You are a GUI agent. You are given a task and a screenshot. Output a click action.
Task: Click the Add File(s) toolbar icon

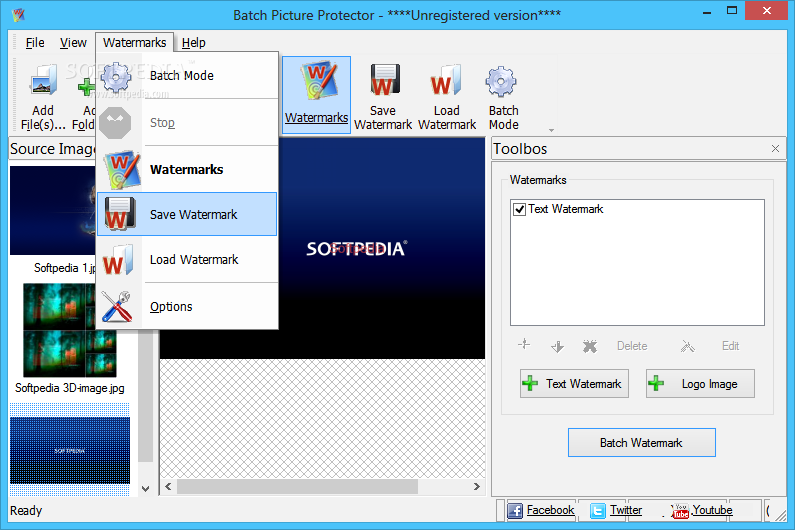(43, 81)
